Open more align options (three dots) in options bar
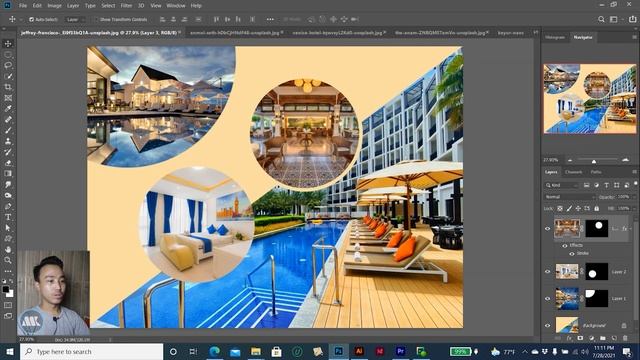Viewport: 640px width, 360px height. 270,19
